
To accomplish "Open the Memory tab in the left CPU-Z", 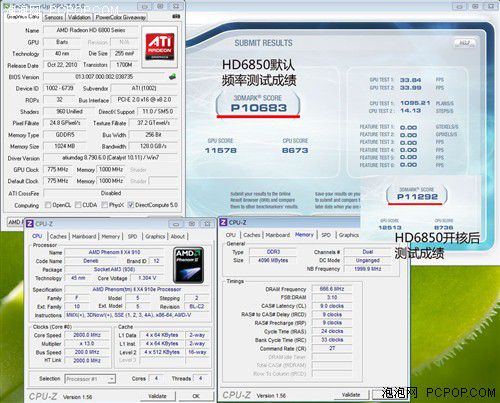I will (111, 236).
